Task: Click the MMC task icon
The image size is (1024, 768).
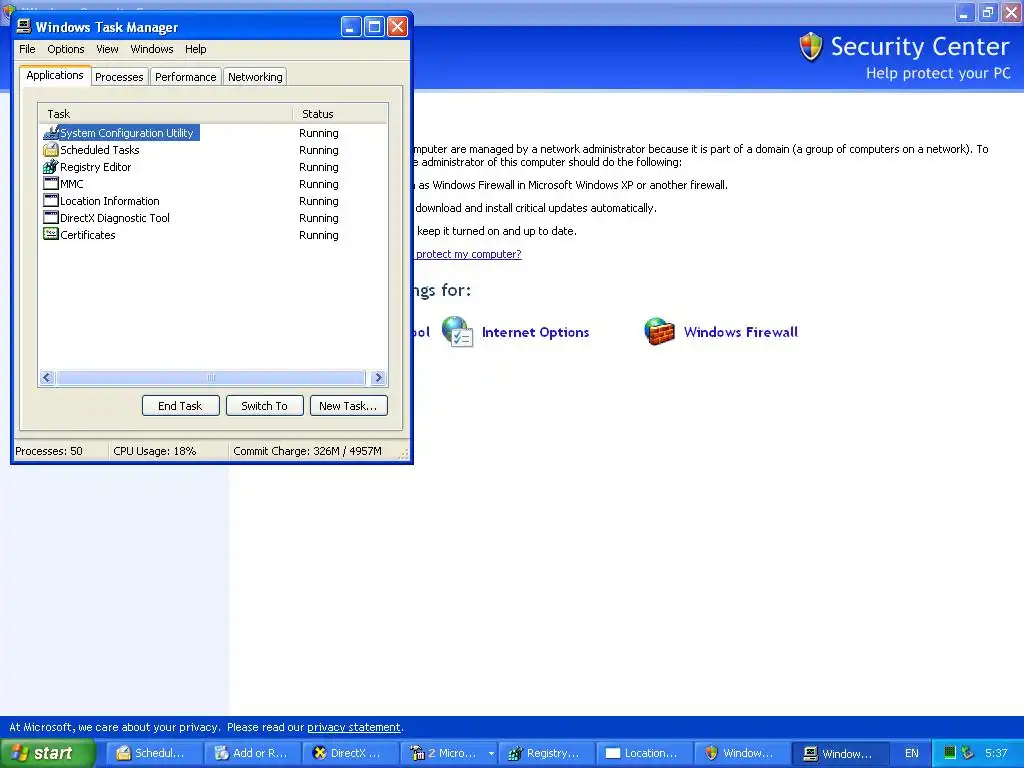Action: coord(51,184)
